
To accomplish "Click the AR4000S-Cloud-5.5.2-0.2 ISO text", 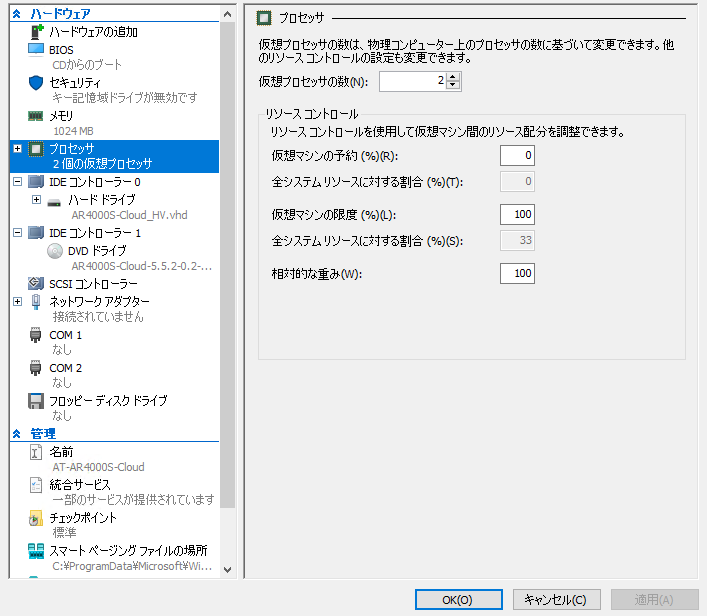I will [142, 266].
